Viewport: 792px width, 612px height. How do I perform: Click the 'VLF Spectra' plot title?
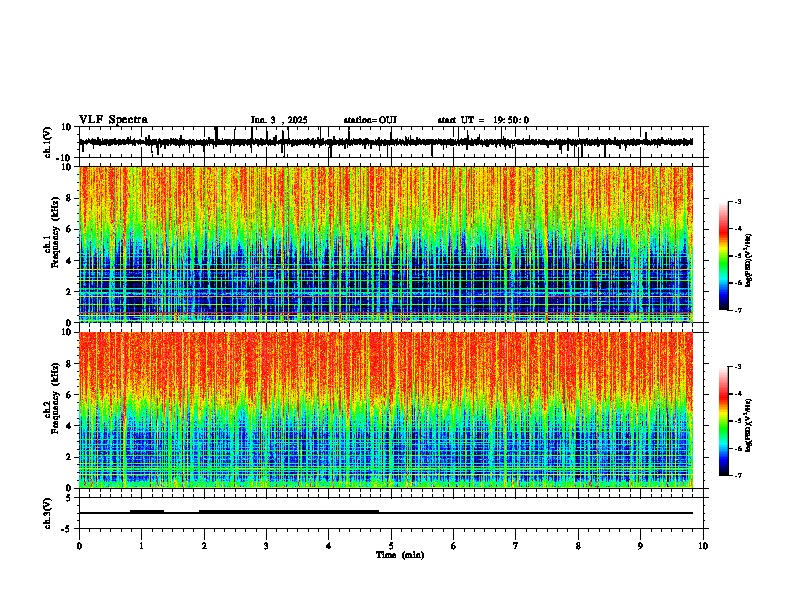pyautogui.click(x=113, y=120)
